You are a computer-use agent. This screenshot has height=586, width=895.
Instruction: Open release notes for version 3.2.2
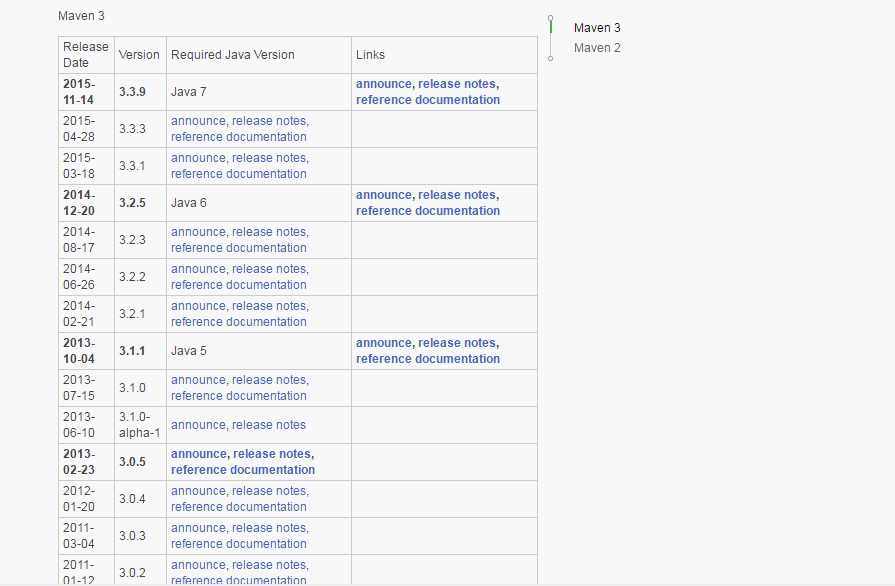tap(268, 269)
